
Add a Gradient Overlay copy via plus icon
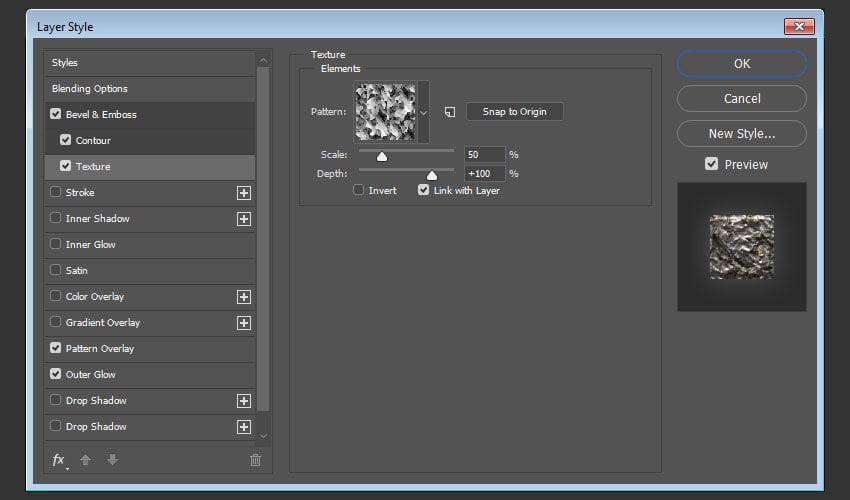coord(243,323)
